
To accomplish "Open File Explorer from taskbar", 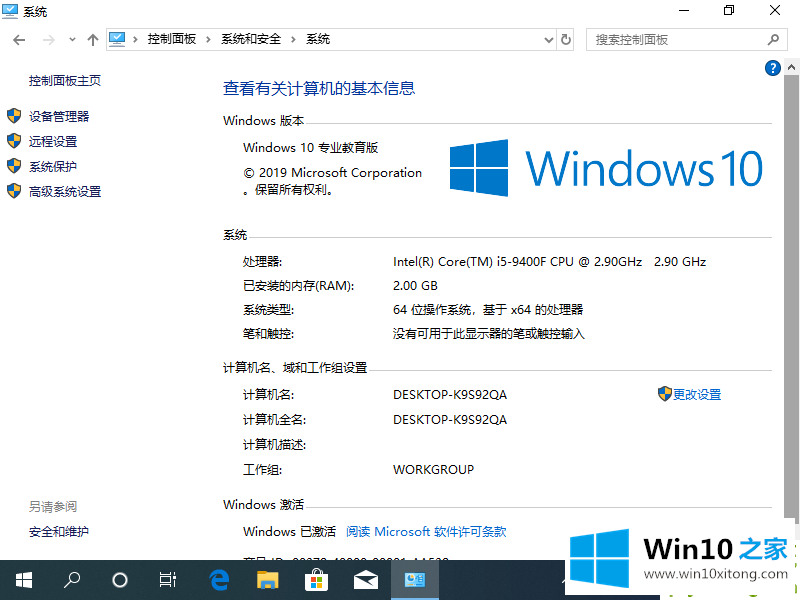I will [267, 580].
